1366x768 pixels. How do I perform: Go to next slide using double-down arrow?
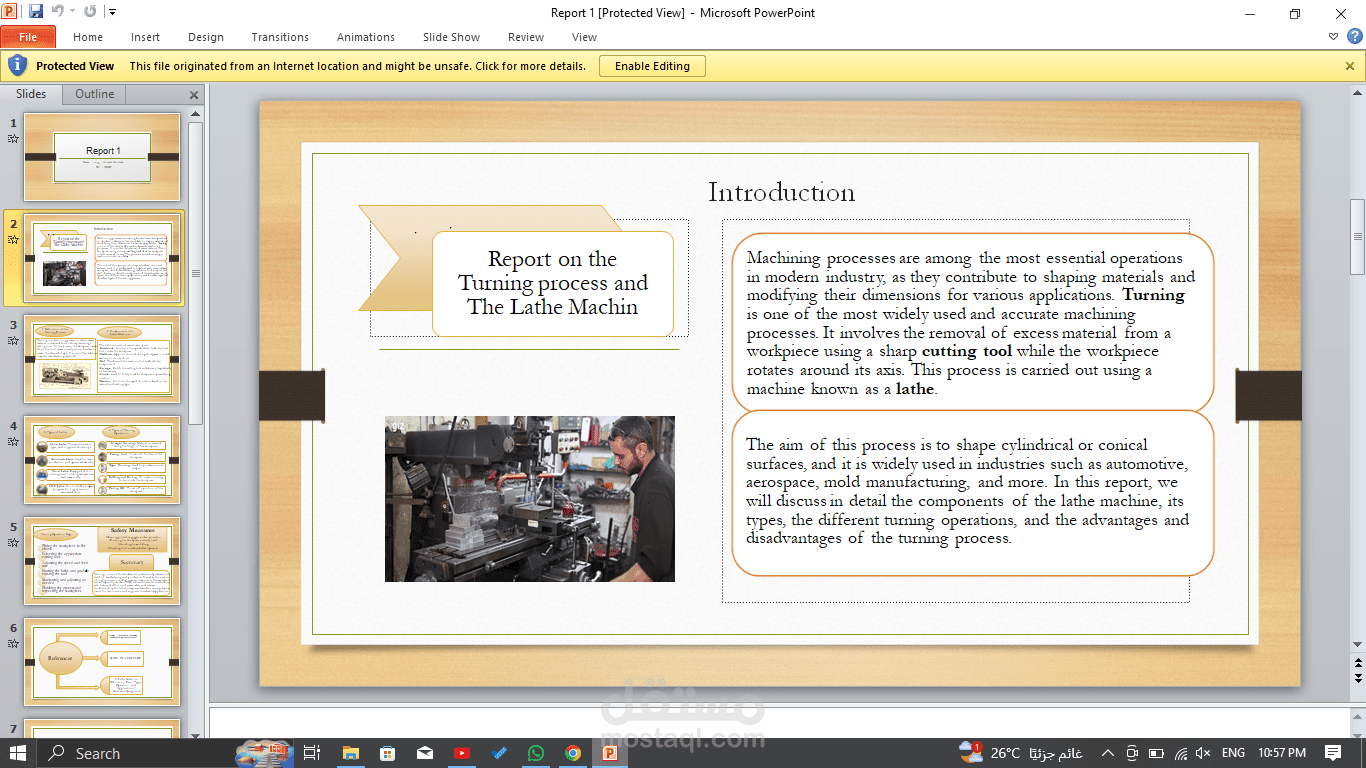[1357, 678]
